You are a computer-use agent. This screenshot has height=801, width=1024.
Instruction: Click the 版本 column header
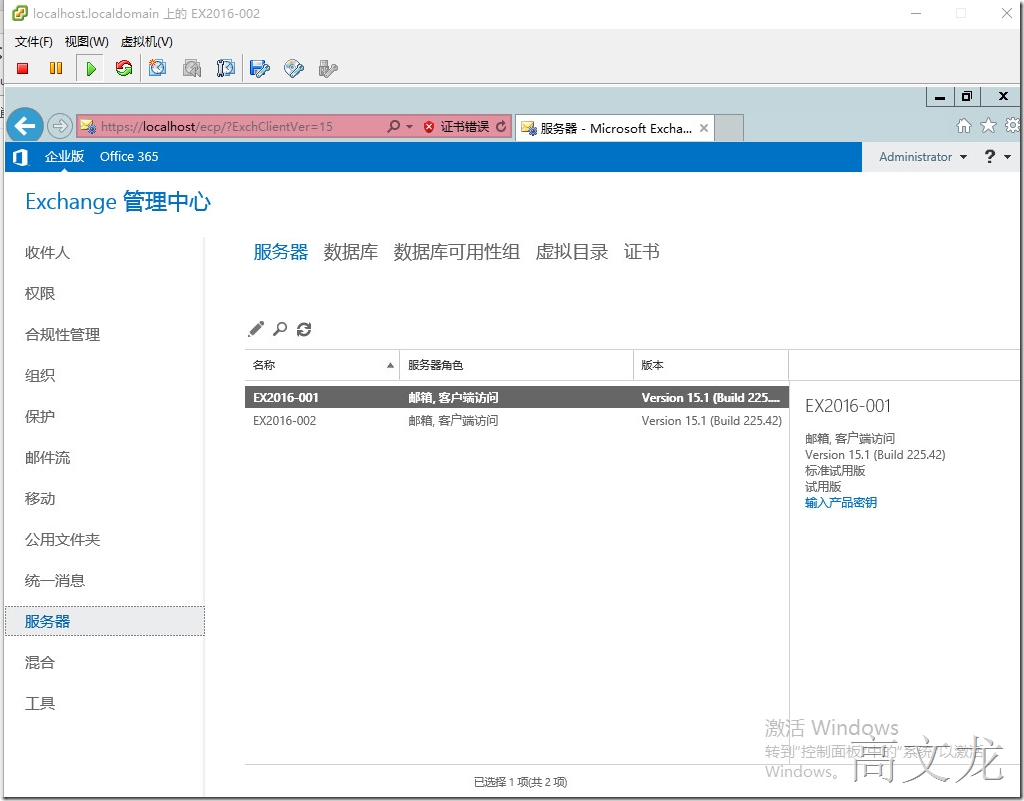[x=711, y=366]
